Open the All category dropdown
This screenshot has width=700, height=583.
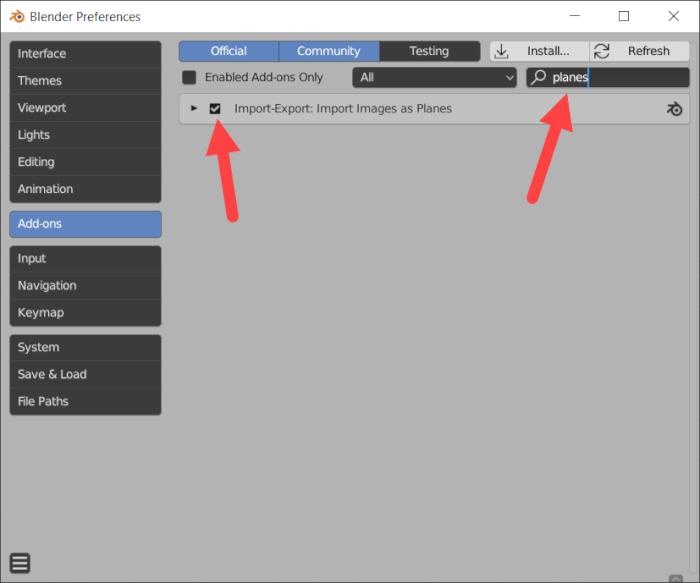pyautogui.click(x=434, y=77)
